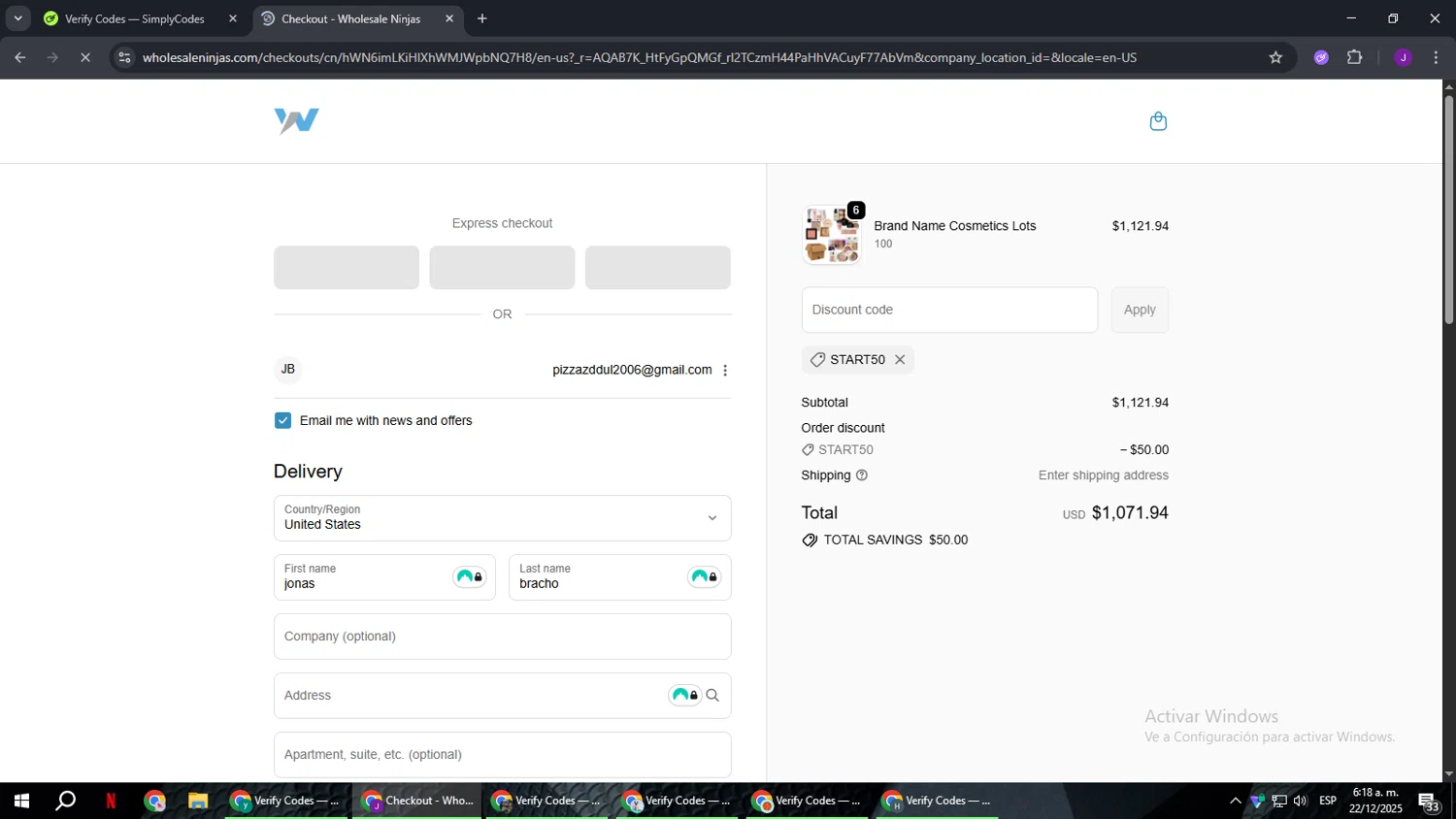Click the shipping info help icon
This screenshot has height=819, width=1456.
tap(861, 475)
